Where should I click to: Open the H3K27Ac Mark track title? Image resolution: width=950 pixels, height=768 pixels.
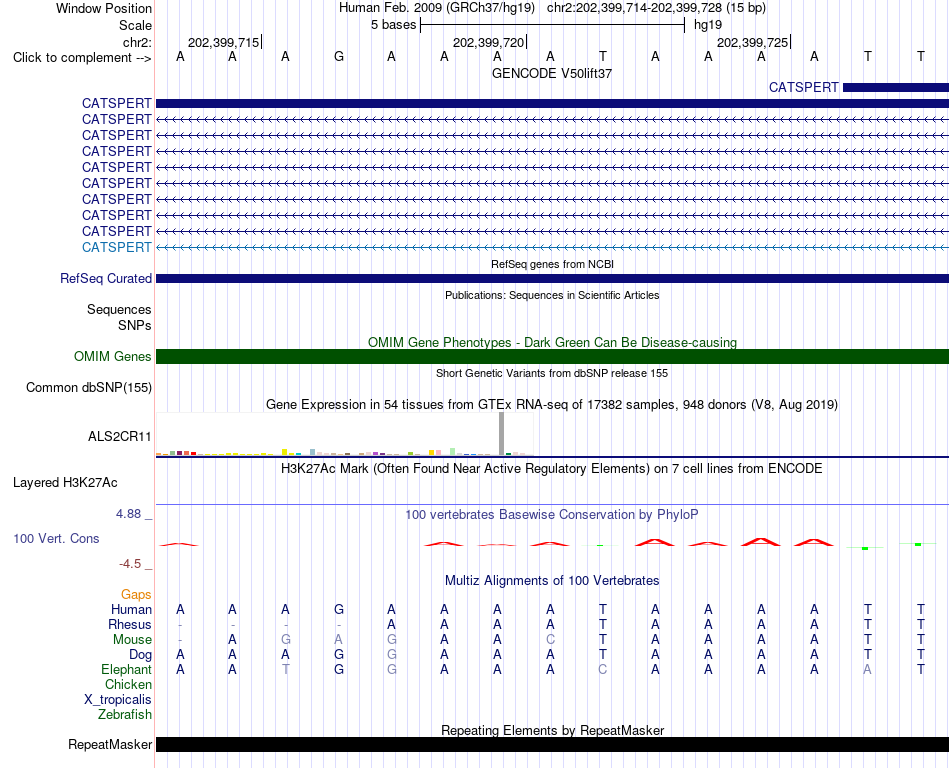tap(552, 468)
